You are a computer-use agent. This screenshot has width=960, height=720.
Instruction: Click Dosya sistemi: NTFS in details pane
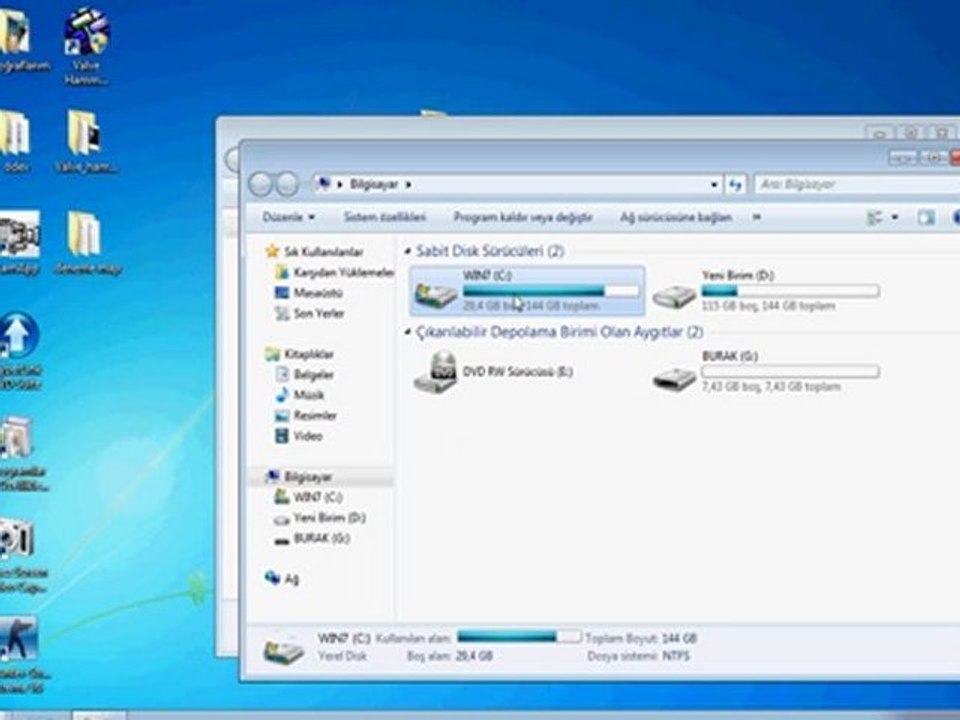639,656
